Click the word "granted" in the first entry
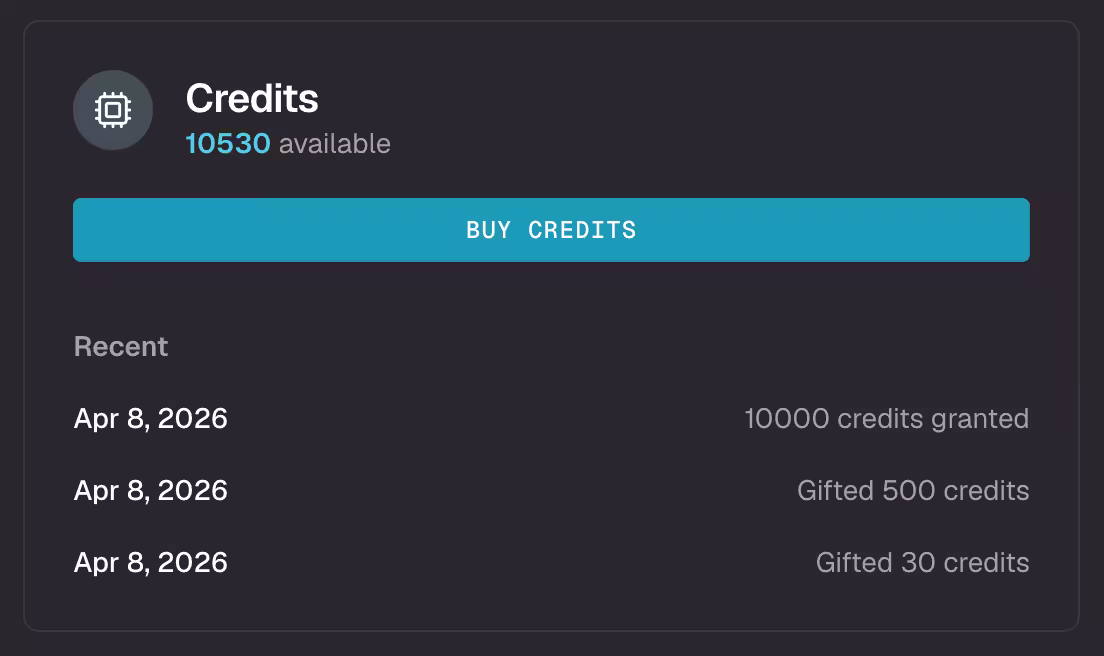 tap(980, 418)
